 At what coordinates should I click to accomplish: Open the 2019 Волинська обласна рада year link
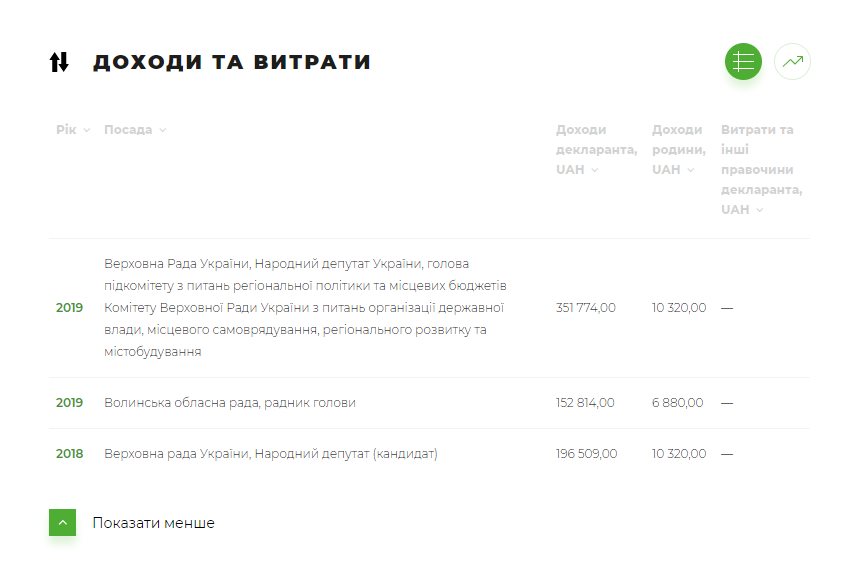pos(70,403)
